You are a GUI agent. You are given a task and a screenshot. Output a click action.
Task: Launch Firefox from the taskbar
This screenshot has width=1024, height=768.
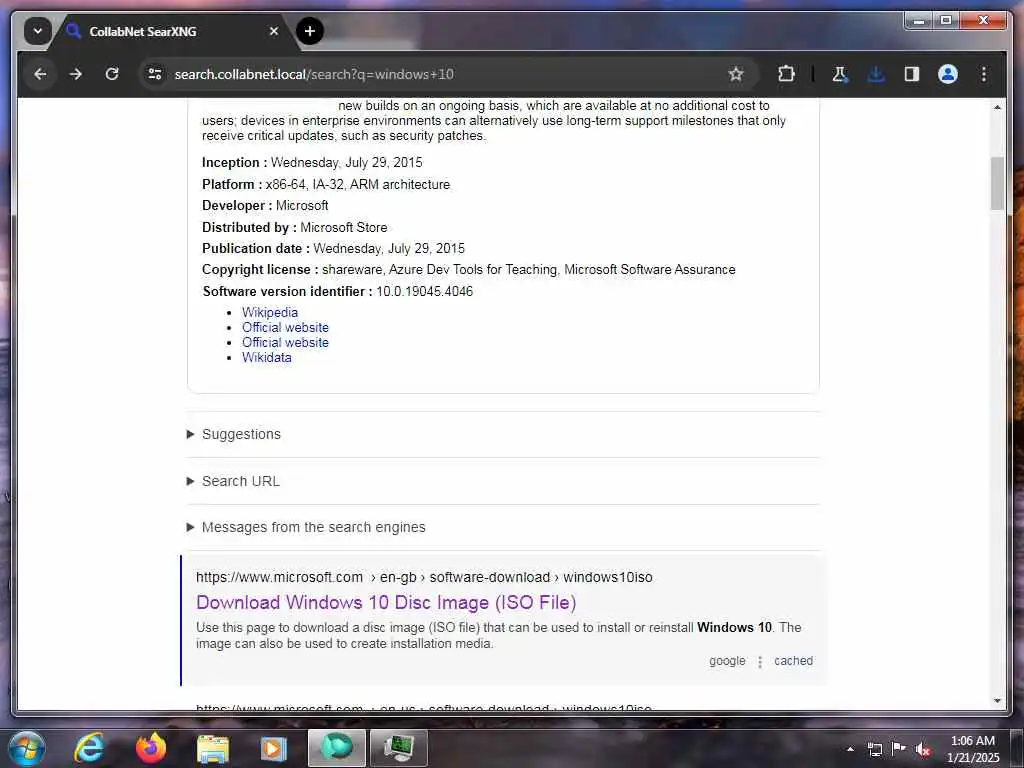click(x=151, y=748)
